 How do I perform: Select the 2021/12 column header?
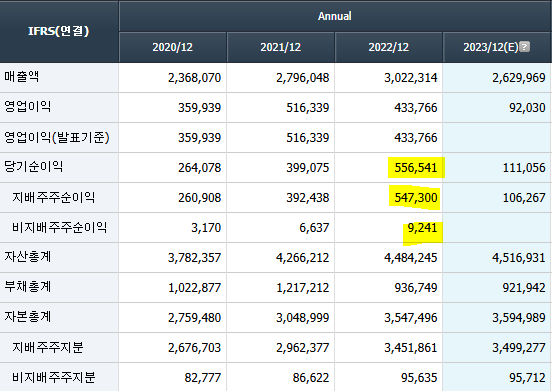[x=281, y=47]
